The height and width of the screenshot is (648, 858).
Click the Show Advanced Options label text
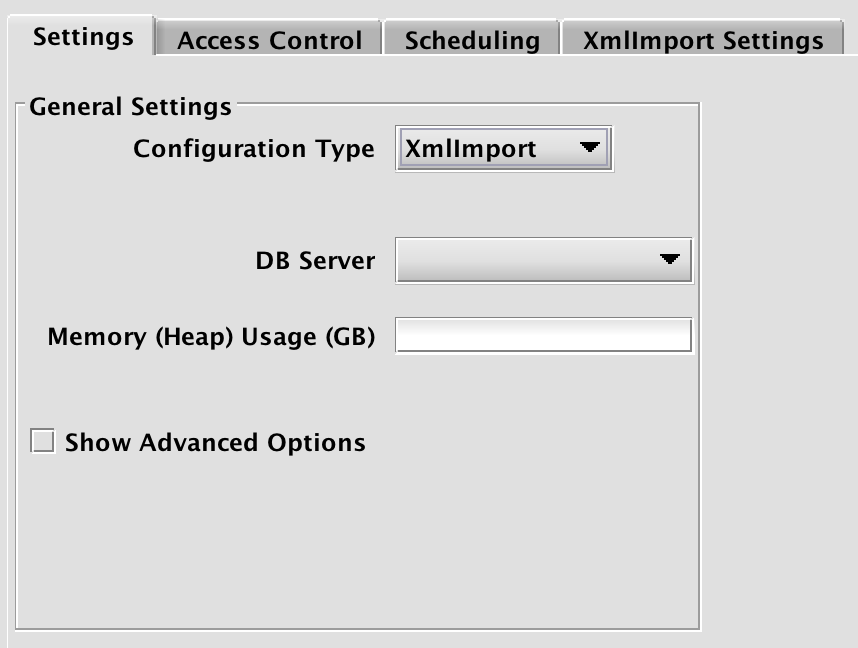(x=215, y=442)
